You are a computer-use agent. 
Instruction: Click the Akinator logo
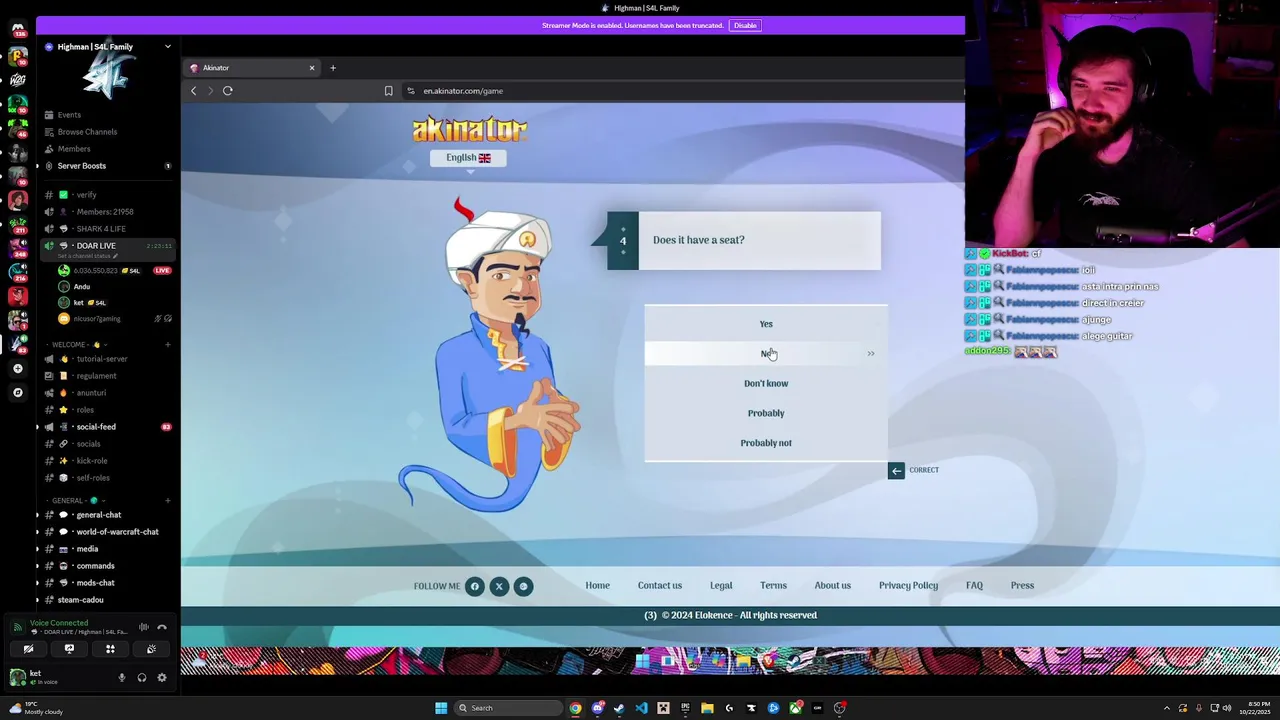tap(470, 129)
